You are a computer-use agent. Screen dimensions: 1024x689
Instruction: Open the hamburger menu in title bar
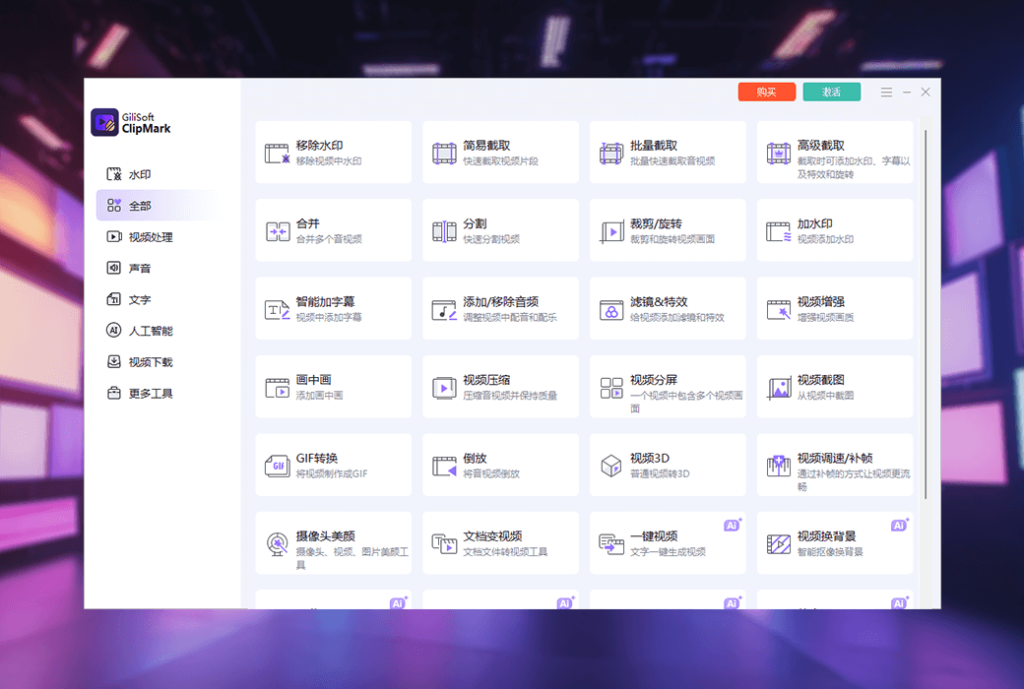[x=886, y=92]
